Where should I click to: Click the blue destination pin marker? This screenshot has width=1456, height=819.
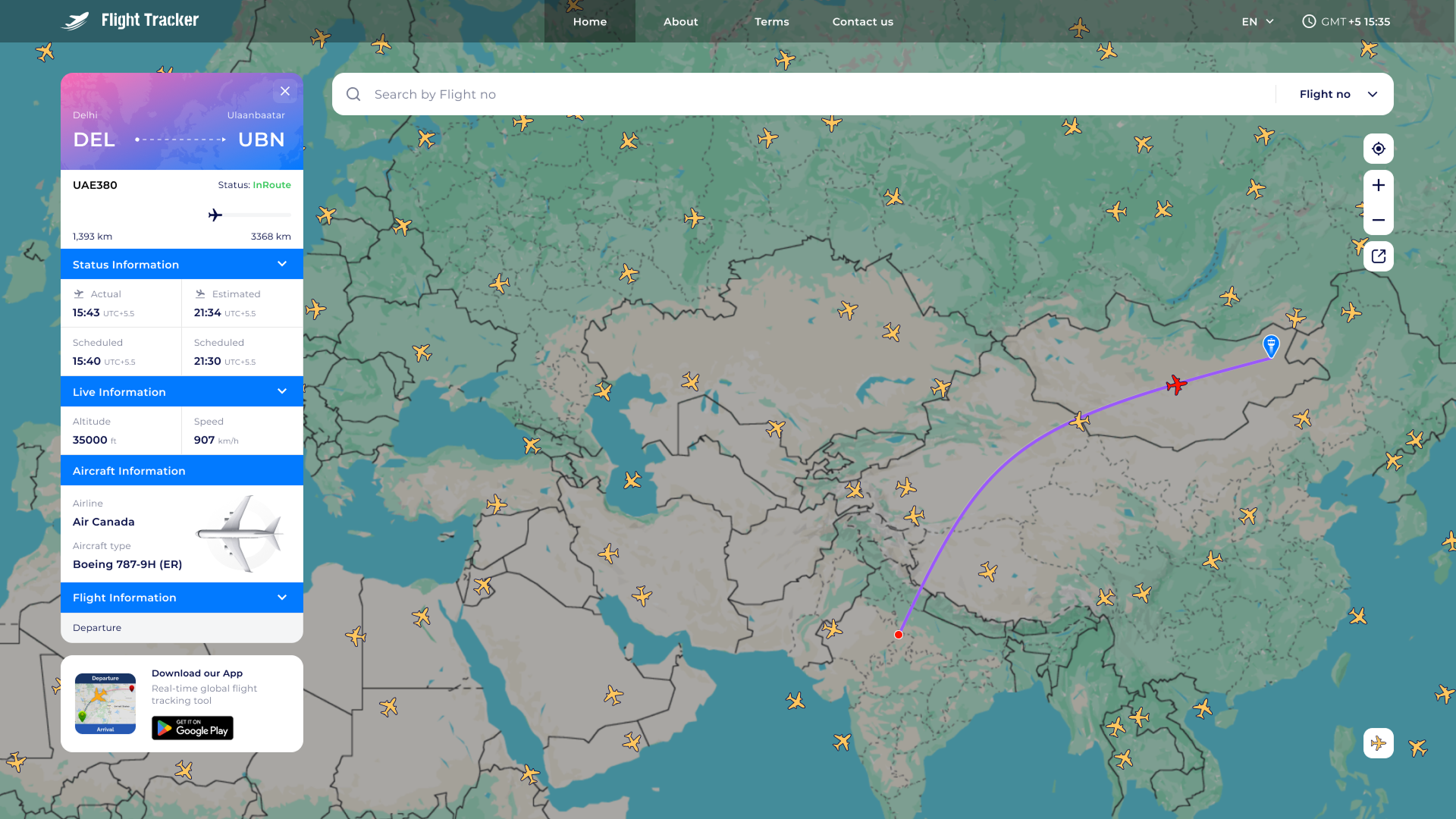point(1271,345)
